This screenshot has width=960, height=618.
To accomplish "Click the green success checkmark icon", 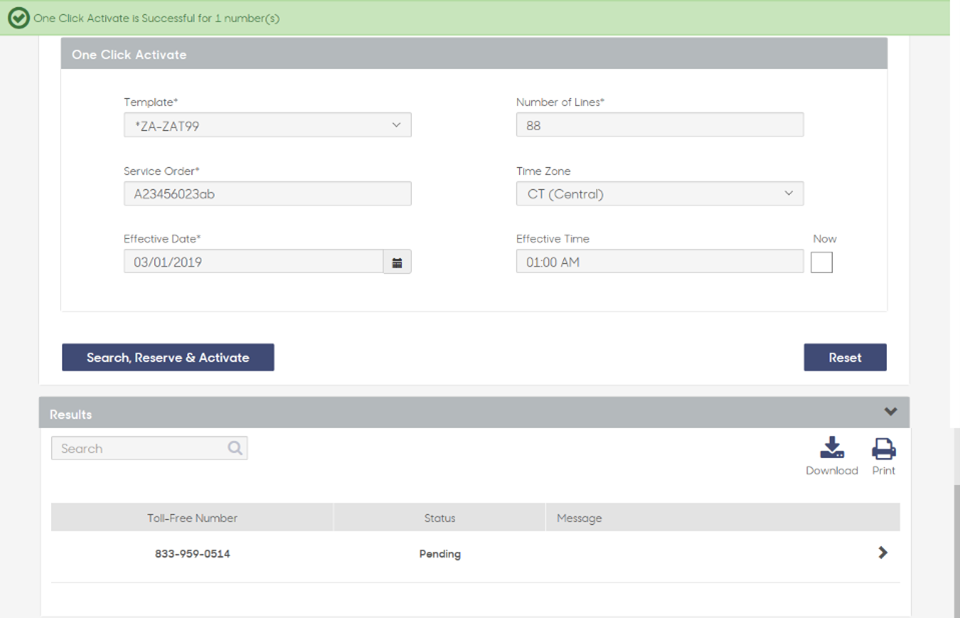I will tap(18, 18).
